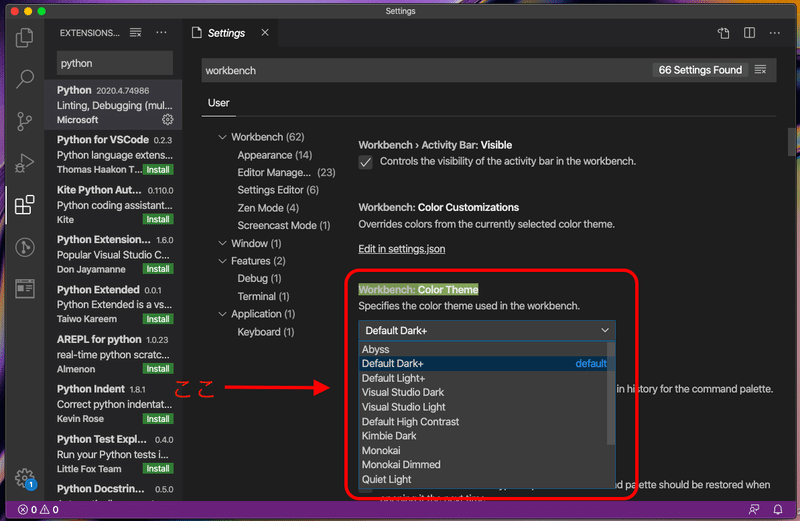The height and width of the screenshot is (521, 800).
Task: Select Kimbie Dark theme
Action: [483, 436]
